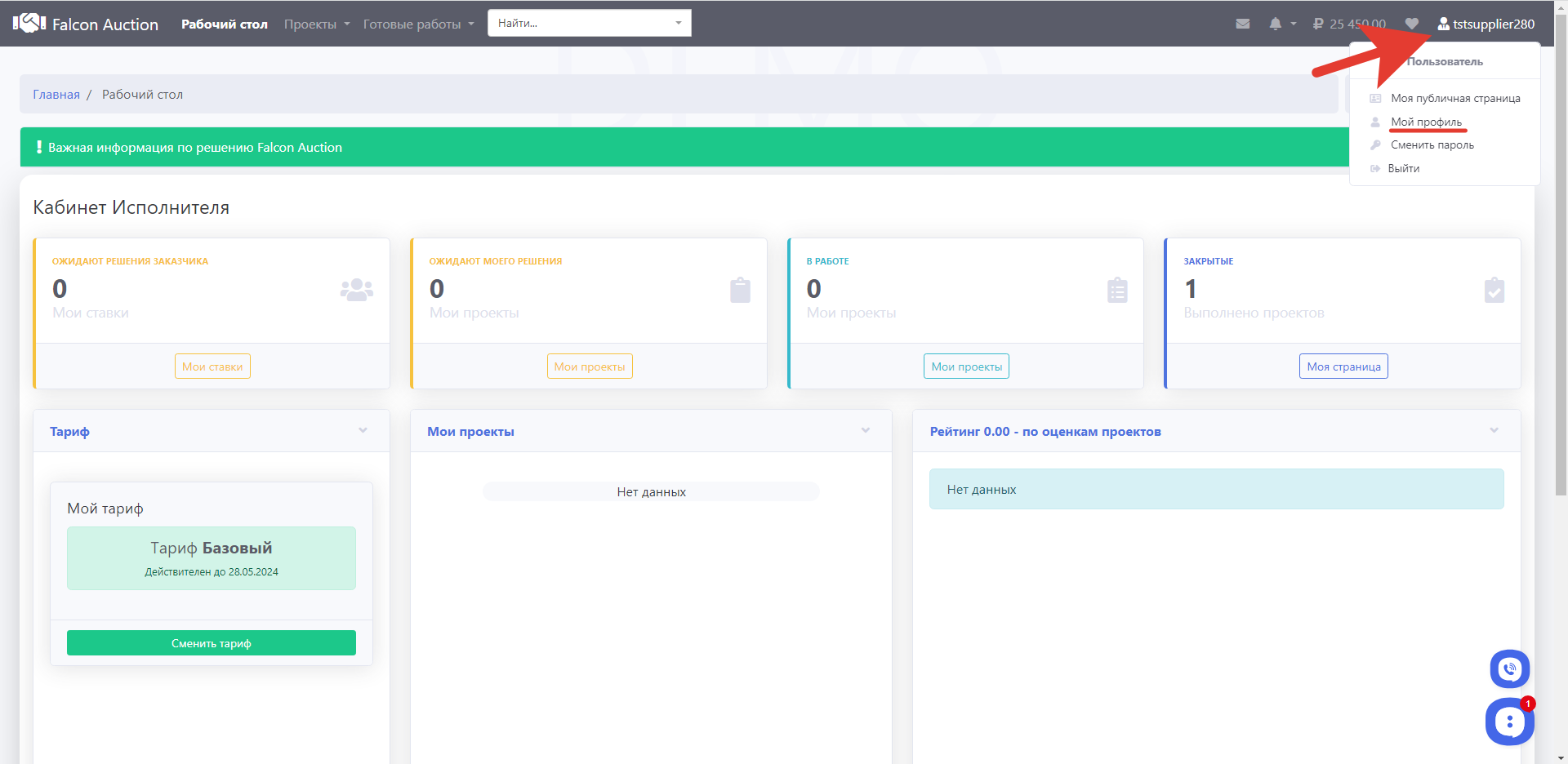The height and width of the screenshot is (764, 1568).
Task: Click the Falcon Auction handshake logo
Action: pyautogui.click(x=29, y=24)
